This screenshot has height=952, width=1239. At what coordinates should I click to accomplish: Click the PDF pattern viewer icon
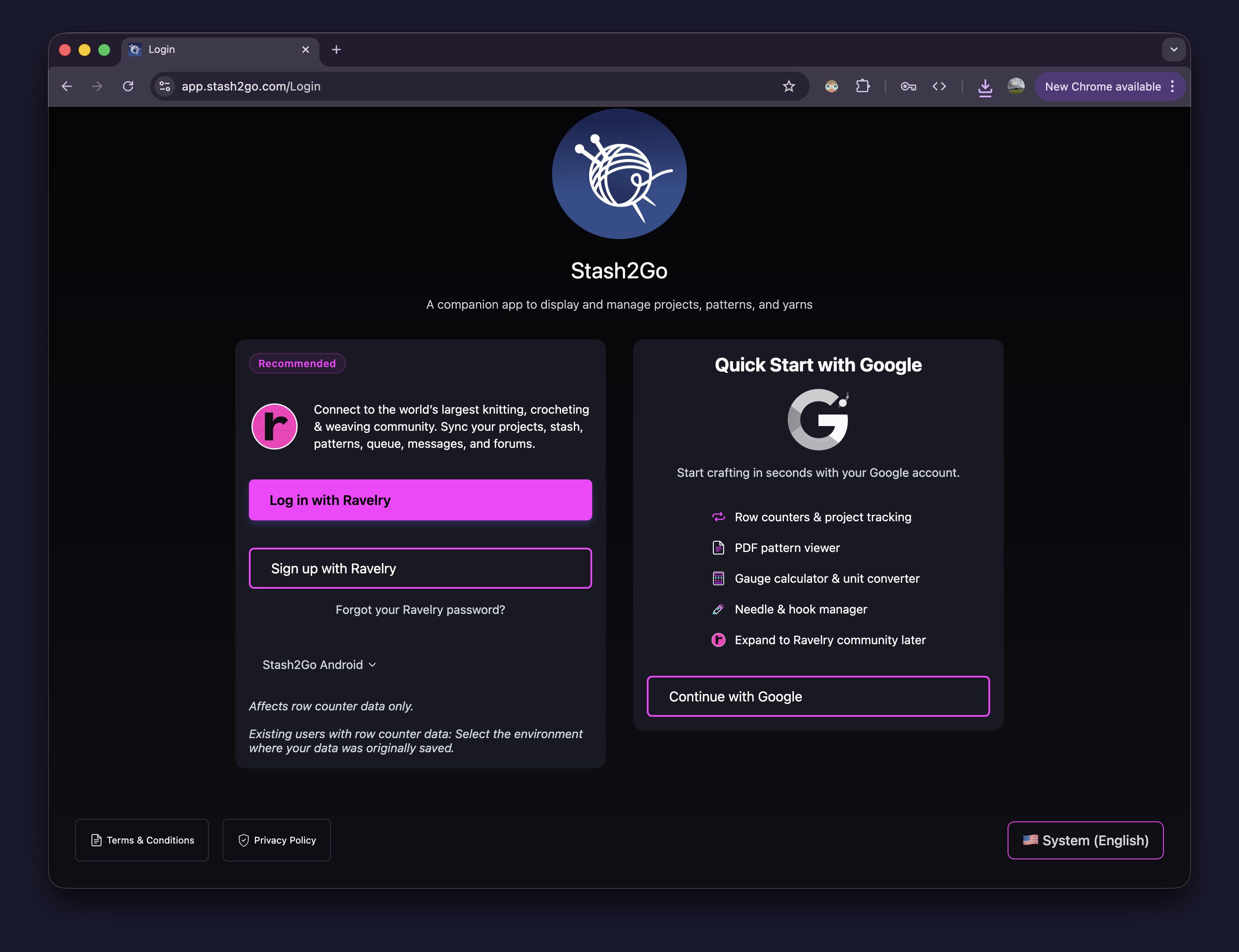[718, 547]
